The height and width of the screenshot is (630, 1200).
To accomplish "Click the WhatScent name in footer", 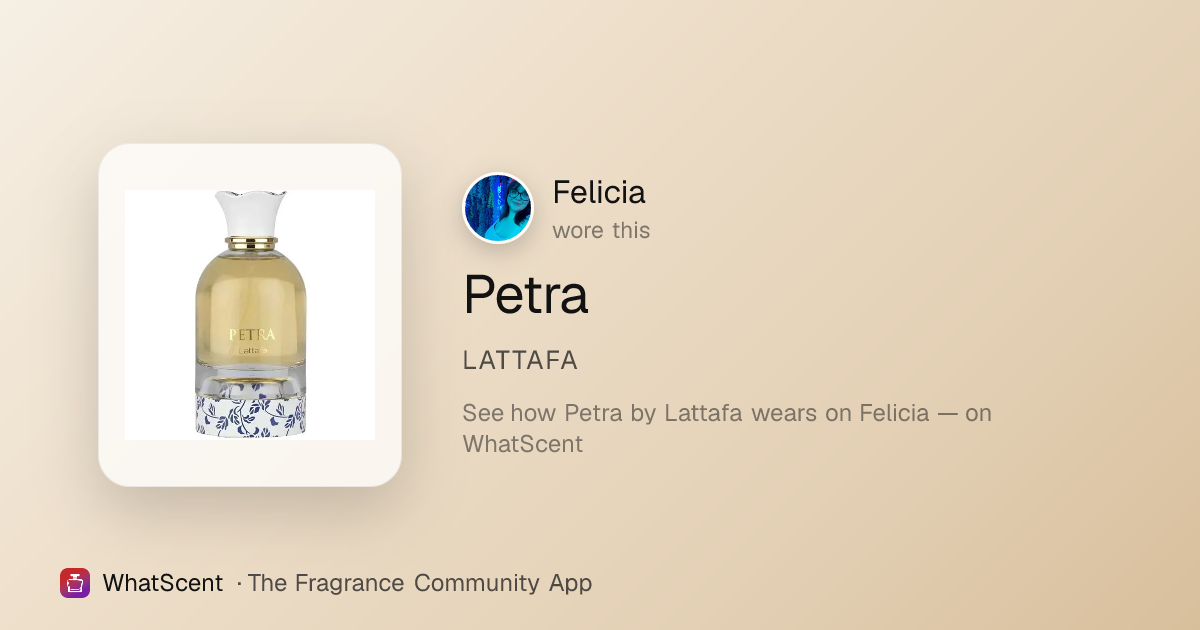I will pyautogui.click(x=163, y=583).
